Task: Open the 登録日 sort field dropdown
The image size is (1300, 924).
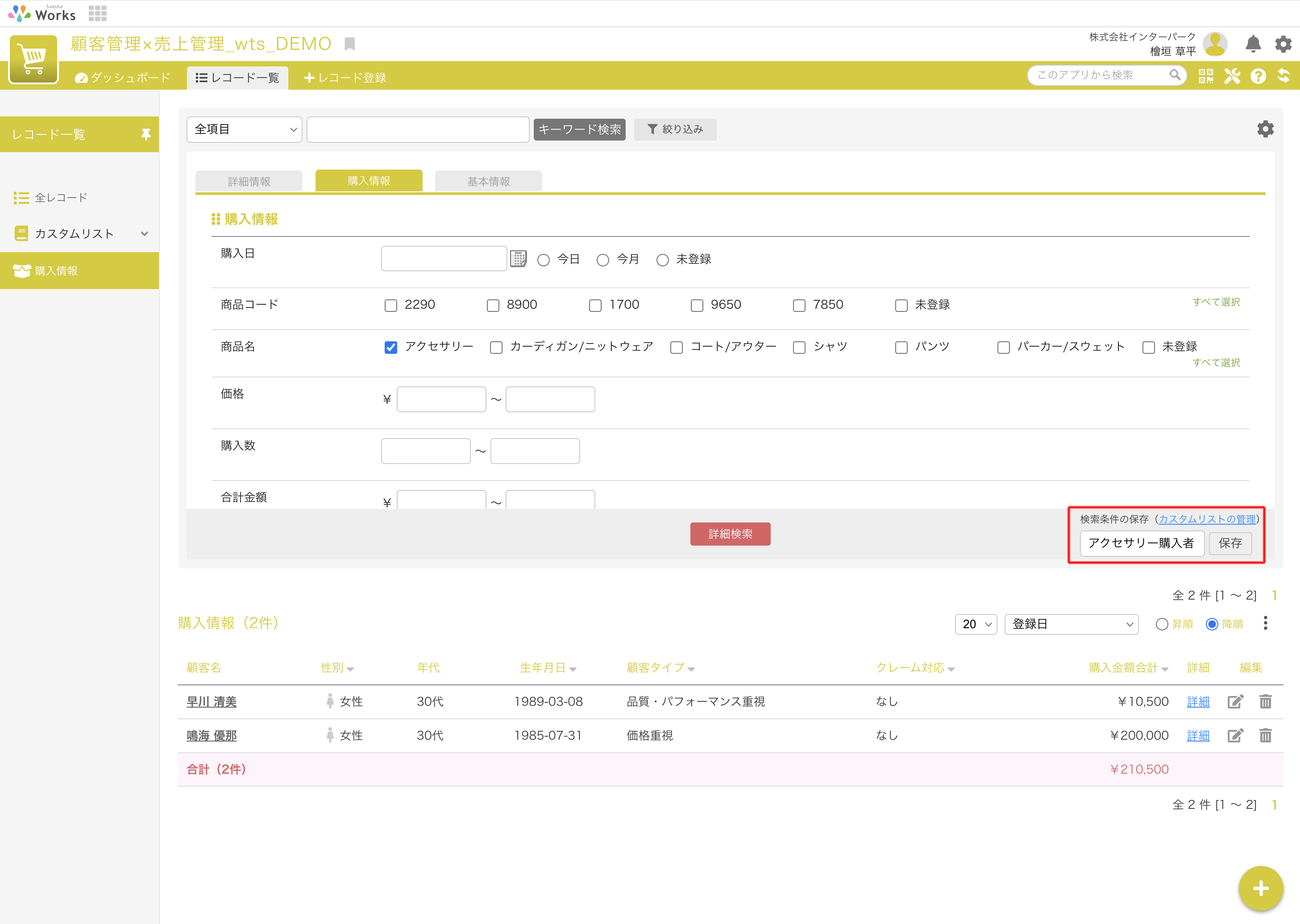Action: 1071,624
